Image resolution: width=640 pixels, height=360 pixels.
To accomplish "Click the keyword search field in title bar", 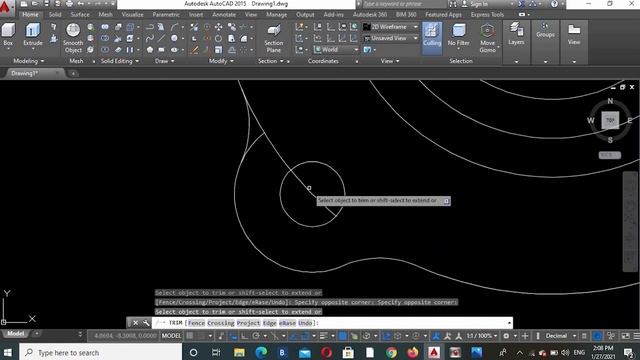I will tap(404, 4).
